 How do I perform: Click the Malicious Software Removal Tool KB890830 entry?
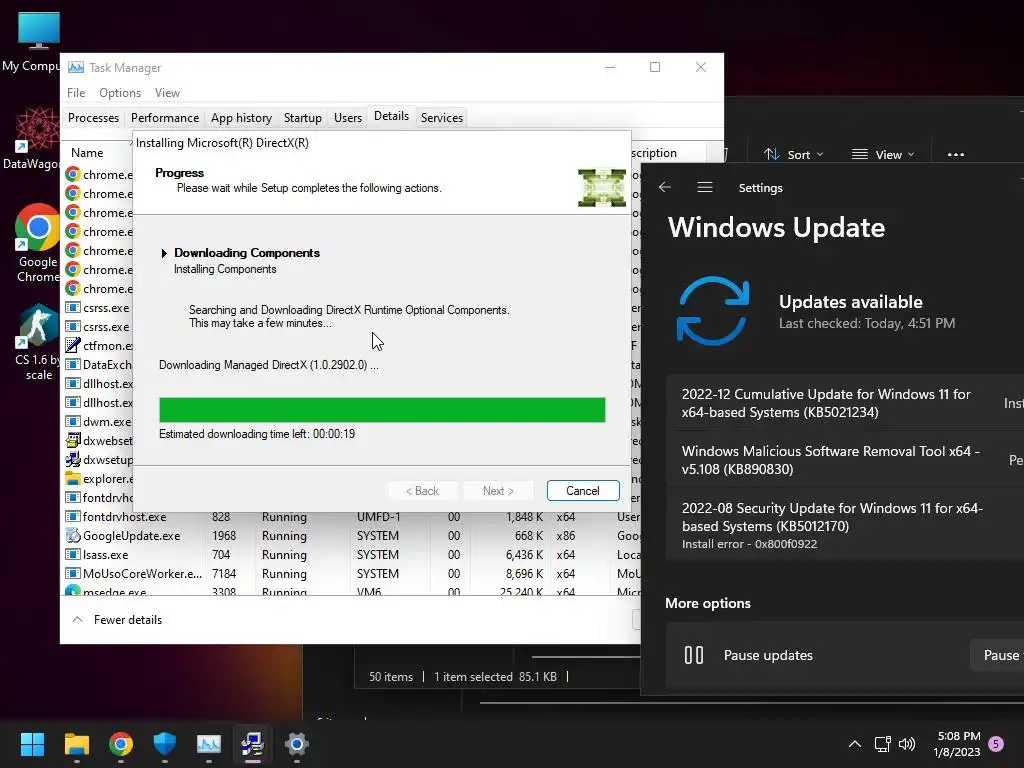(845, 460)
